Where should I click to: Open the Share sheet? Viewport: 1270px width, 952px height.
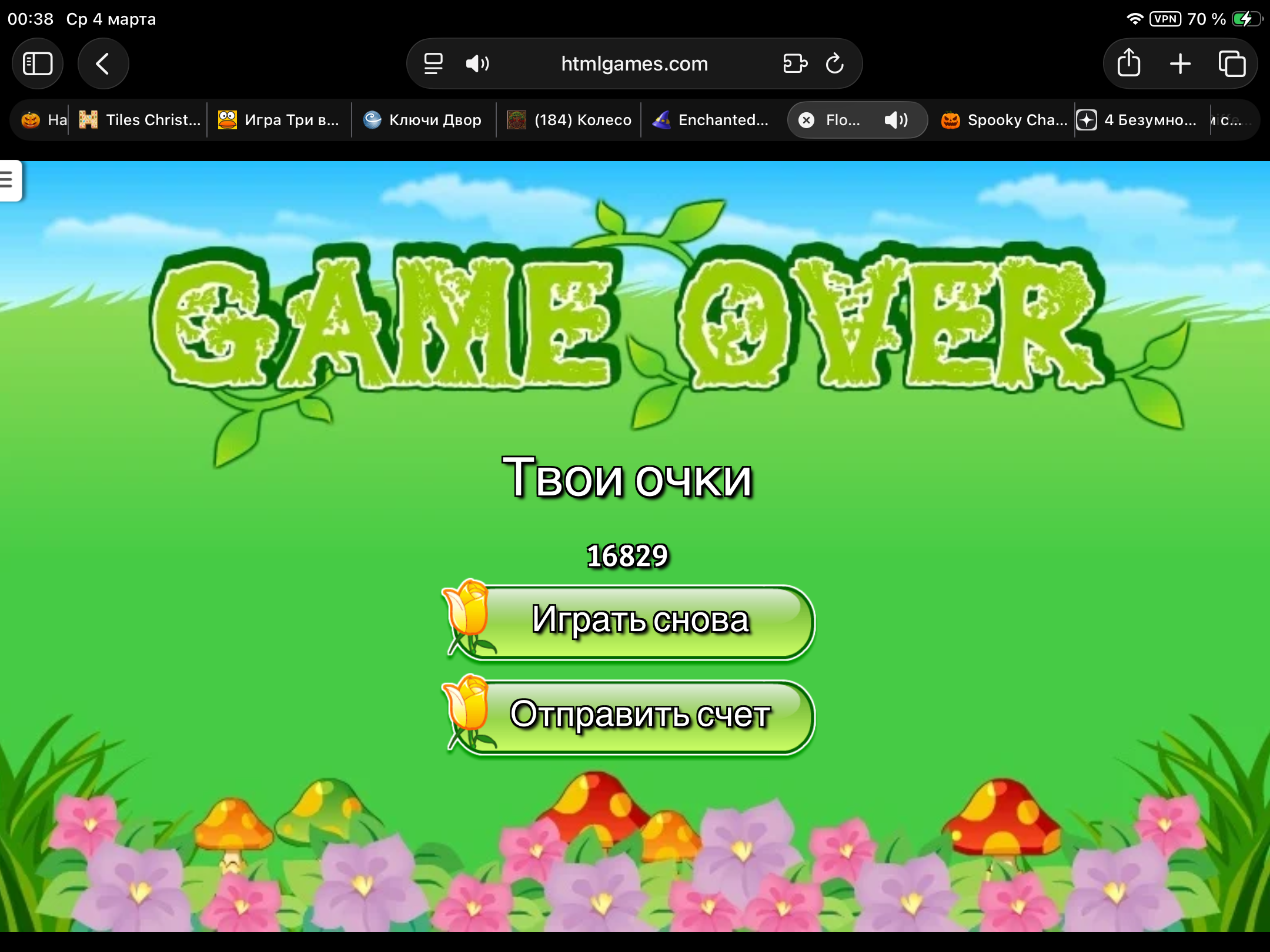[1128, 63]
